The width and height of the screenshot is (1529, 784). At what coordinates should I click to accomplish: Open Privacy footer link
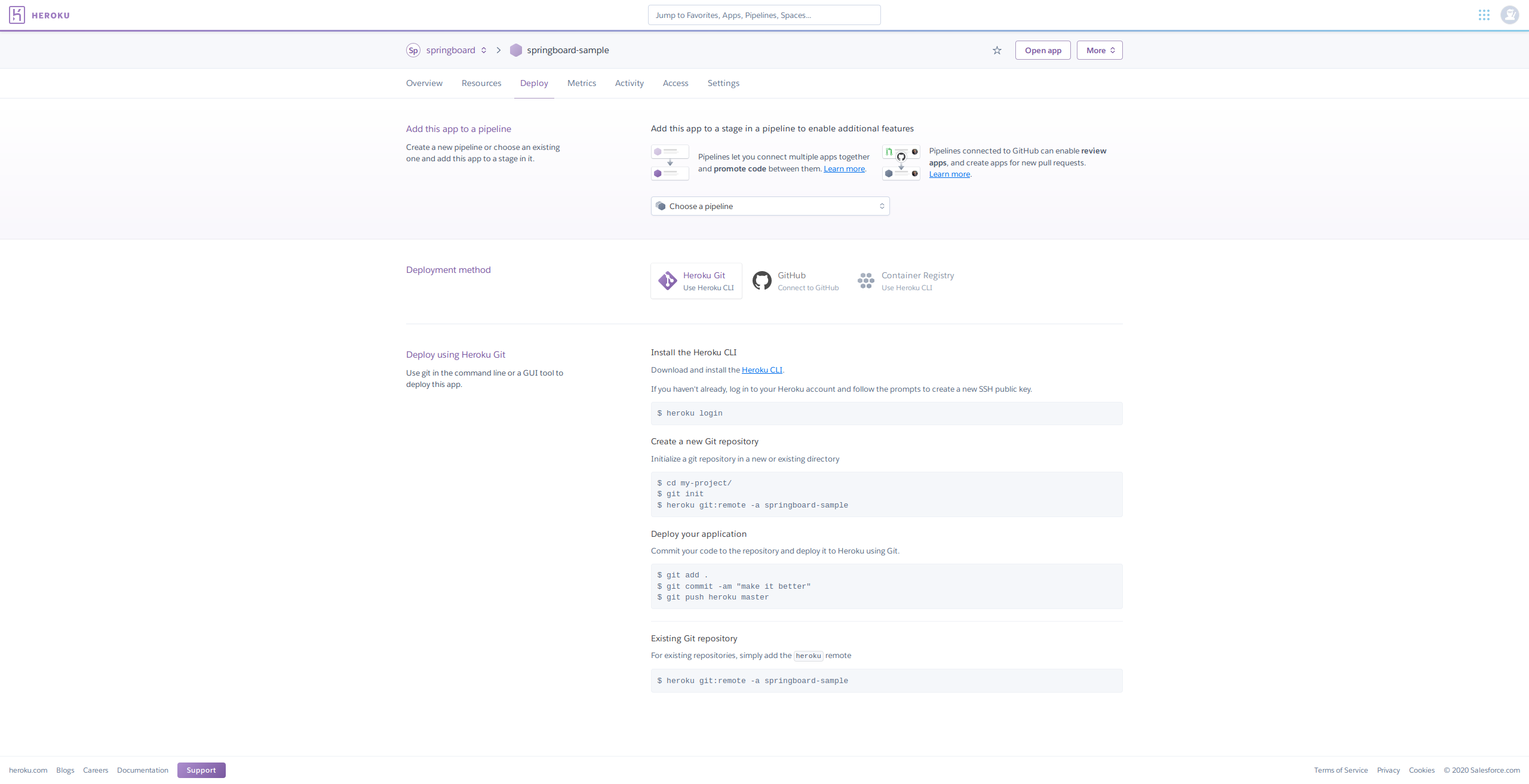1388,770
